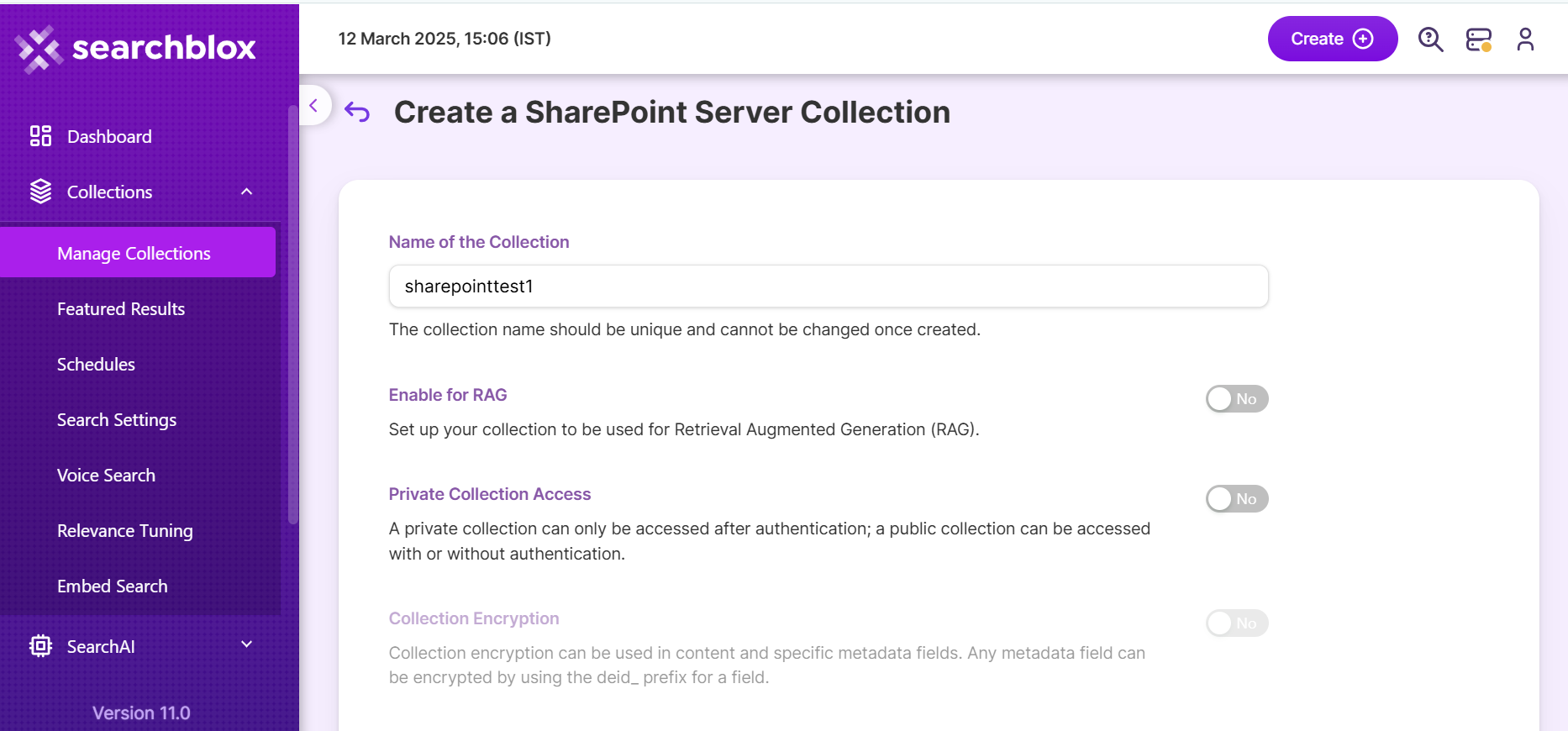Click the Enable for RAG label
Viewport: 1568px width, 731px height.
(x=448, y=395)
